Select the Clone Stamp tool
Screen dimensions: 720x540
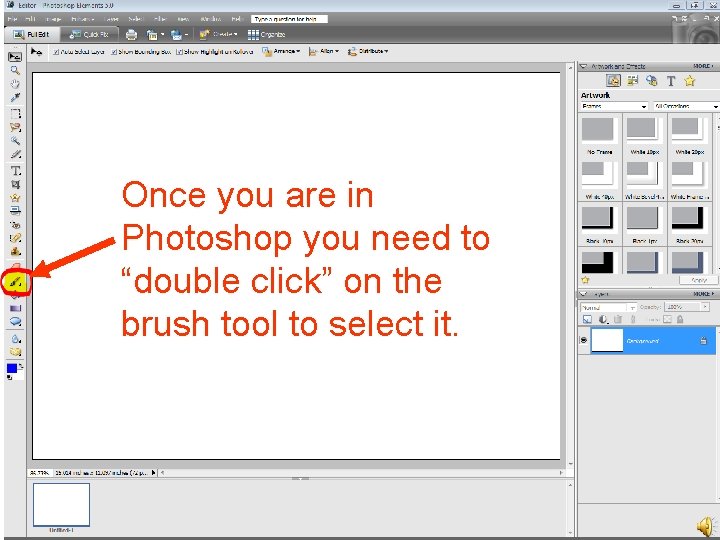15,252
